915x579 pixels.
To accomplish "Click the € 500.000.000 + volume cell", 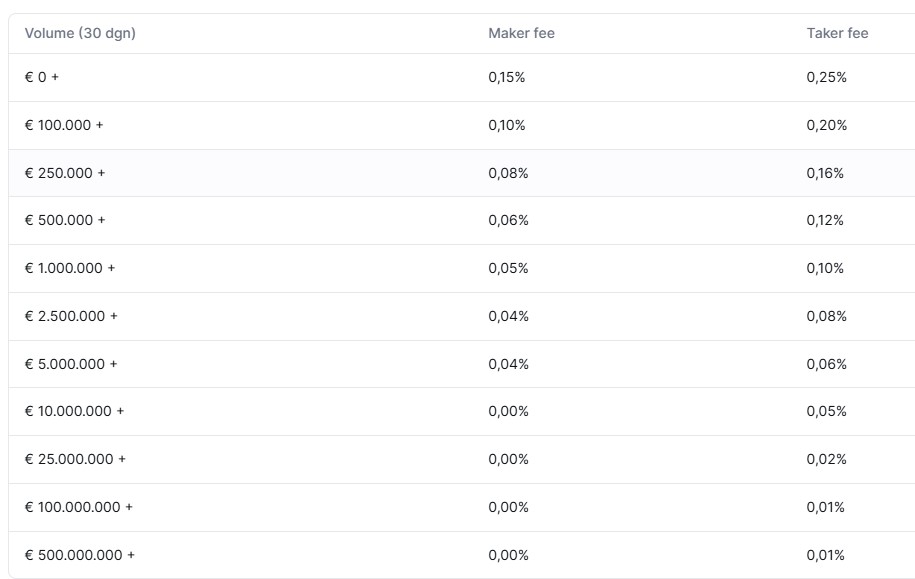I will click(80, 555).
